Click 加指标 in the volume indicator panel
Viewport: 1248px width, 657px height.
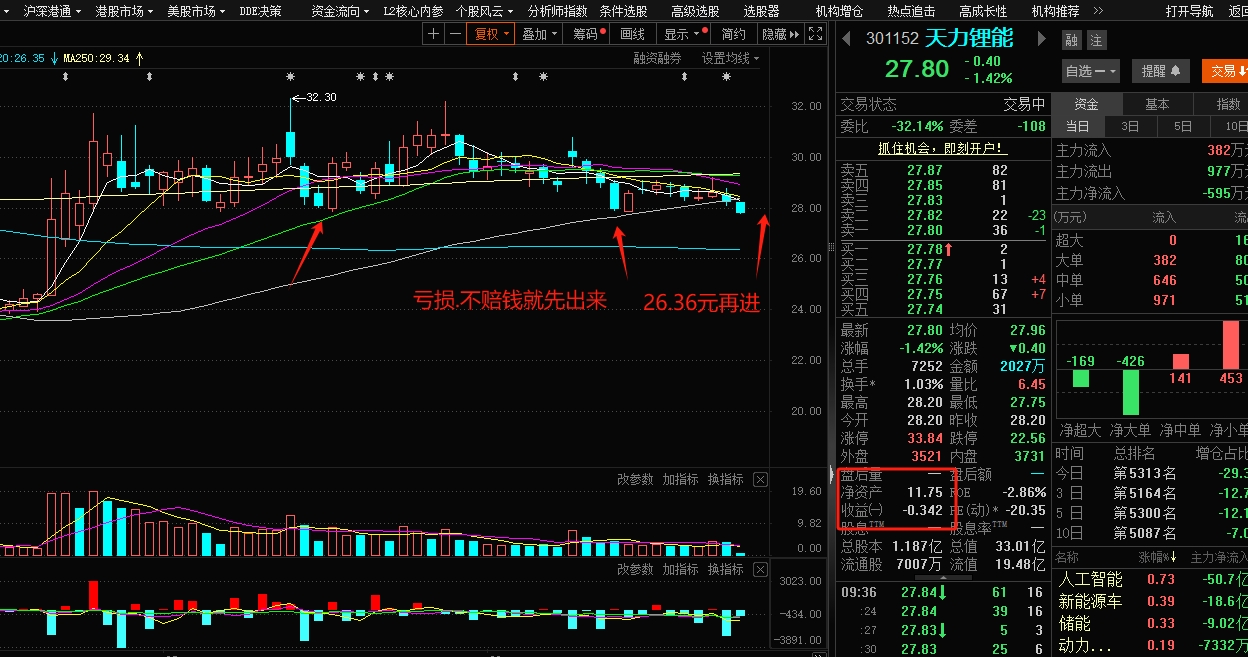click(x=680, y=480)
